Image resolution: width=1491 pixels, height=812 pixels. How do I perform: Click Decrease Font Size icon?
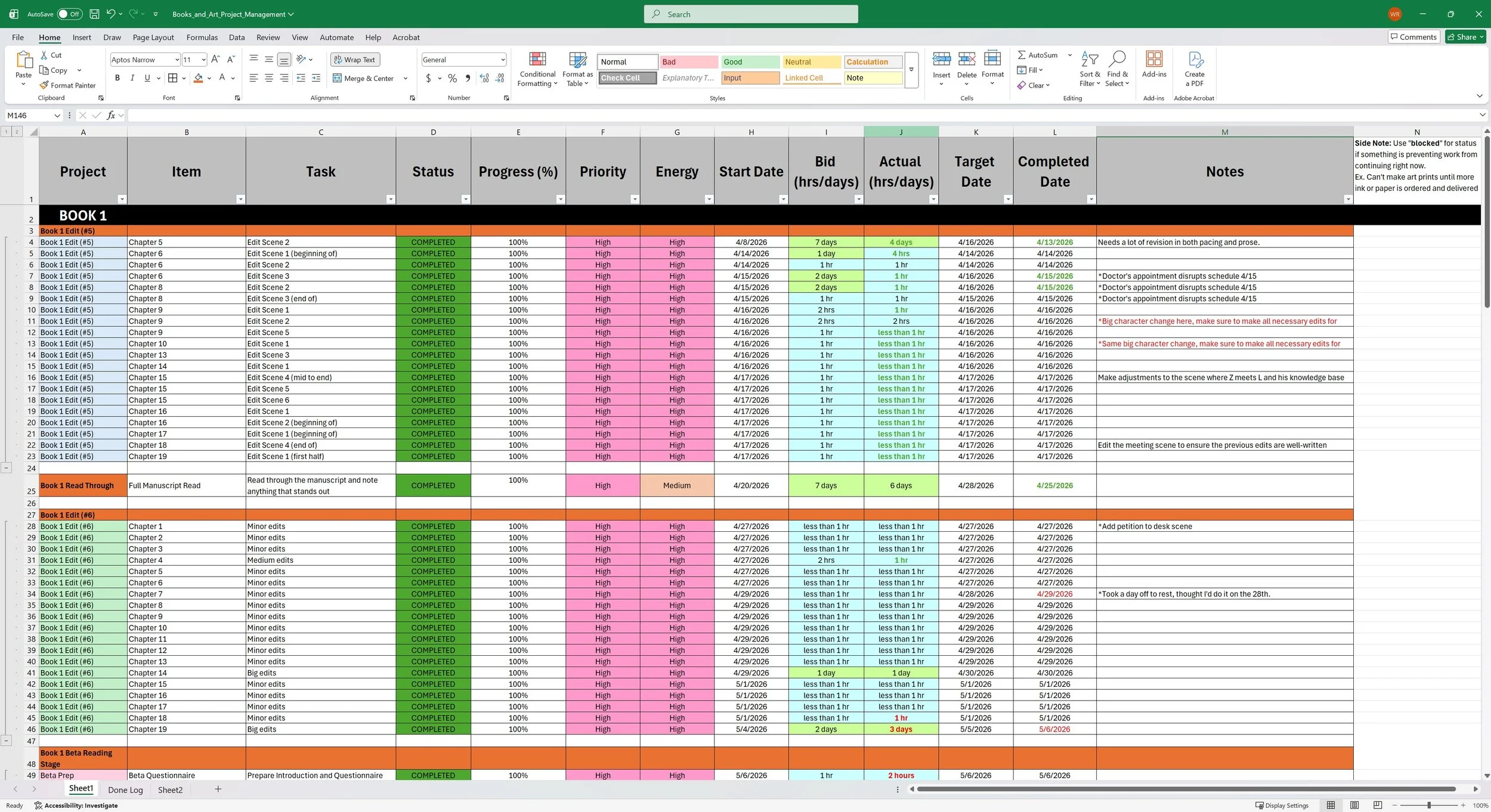pyautogui.click(x=230, y=59)
